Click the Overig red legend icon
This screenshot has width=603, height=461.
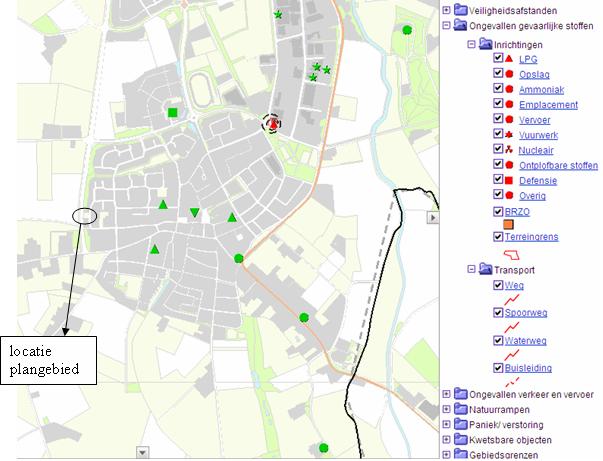(509, 195)
